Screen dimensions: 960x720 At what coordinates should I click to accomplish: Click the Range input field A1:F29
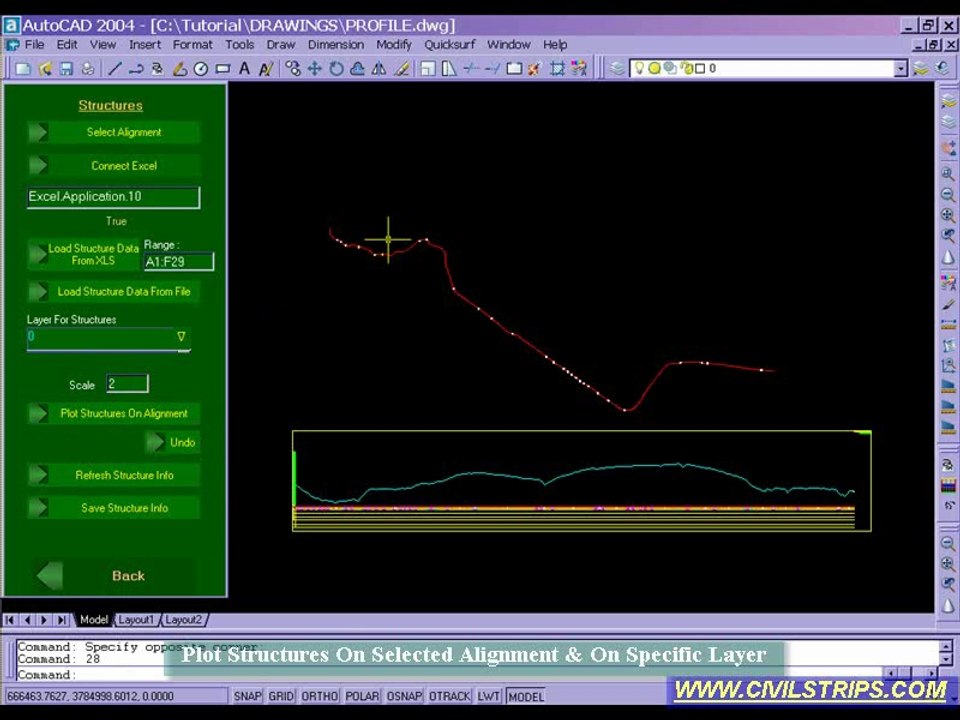click(x=179, y=261)
